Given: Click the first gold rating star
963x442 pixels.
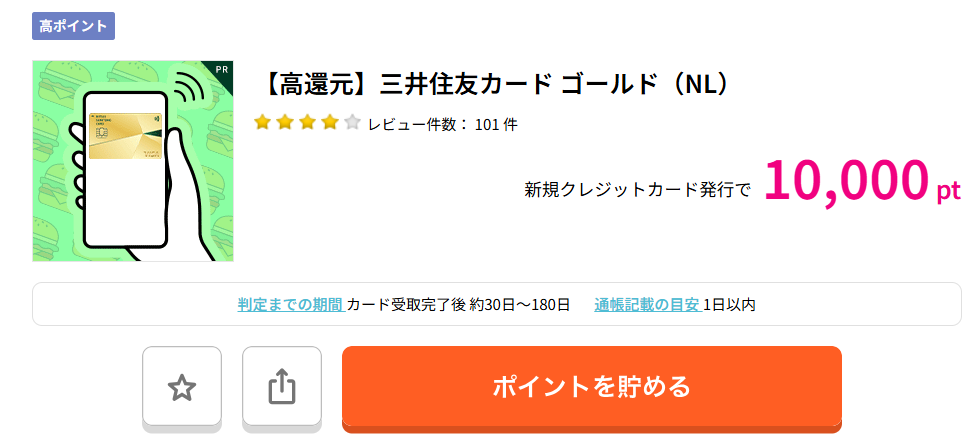Looking at the screenshot, I should pos(262,122).
